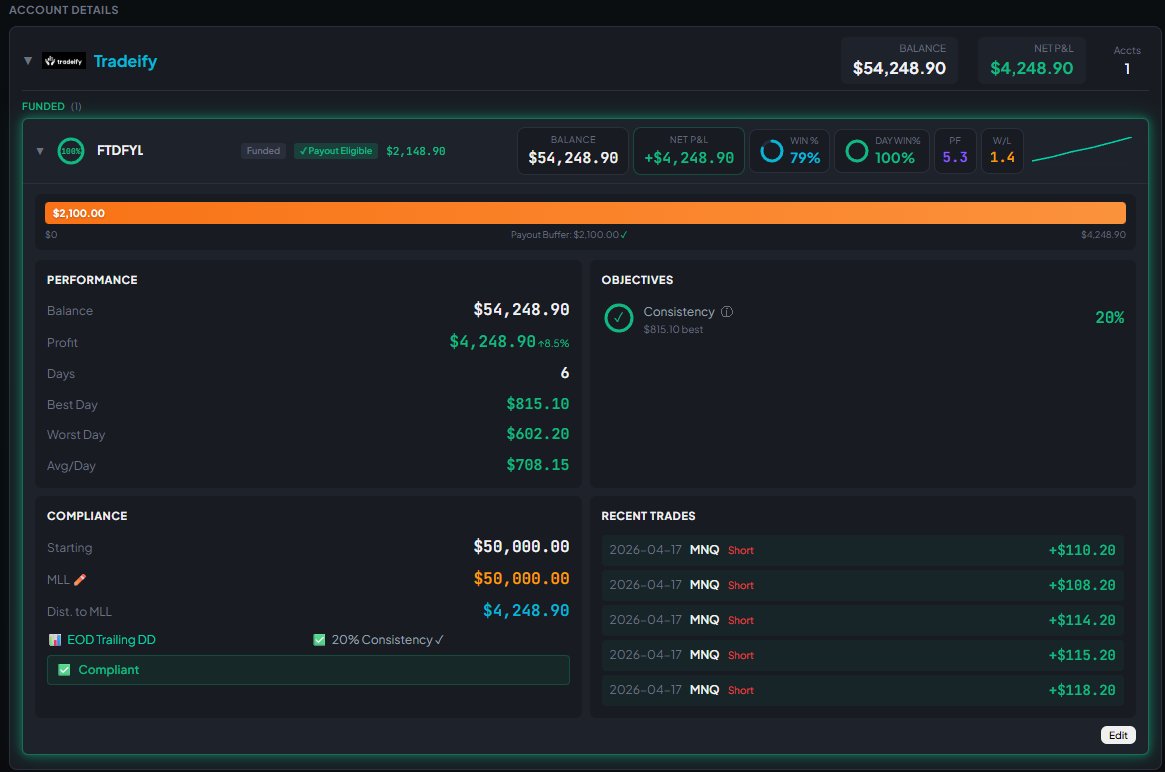Click the PF 5.3 stat

(x=955, y=151)
